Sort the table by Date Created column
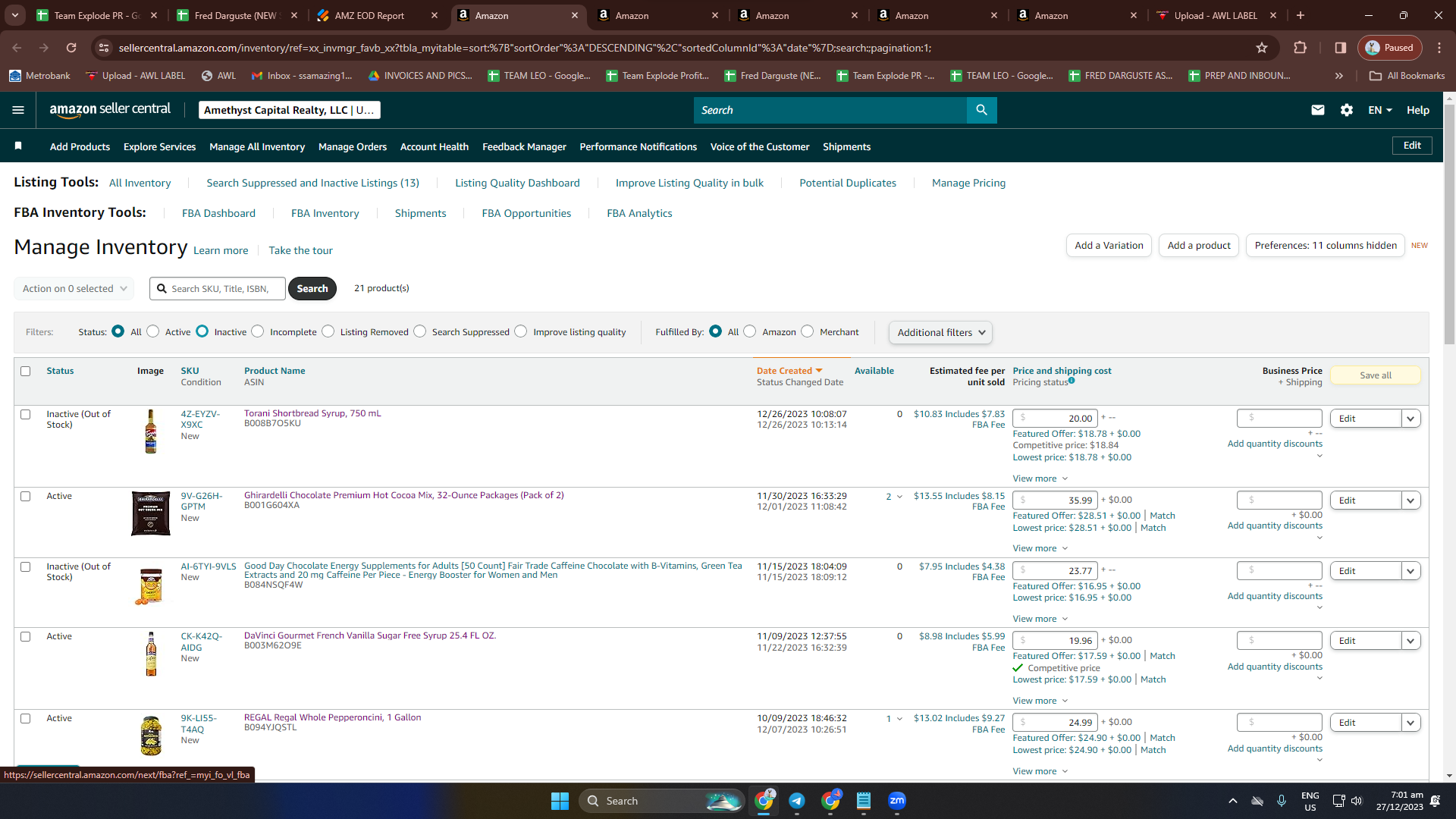Screen dimensions: 1456x819 [789, 371]
